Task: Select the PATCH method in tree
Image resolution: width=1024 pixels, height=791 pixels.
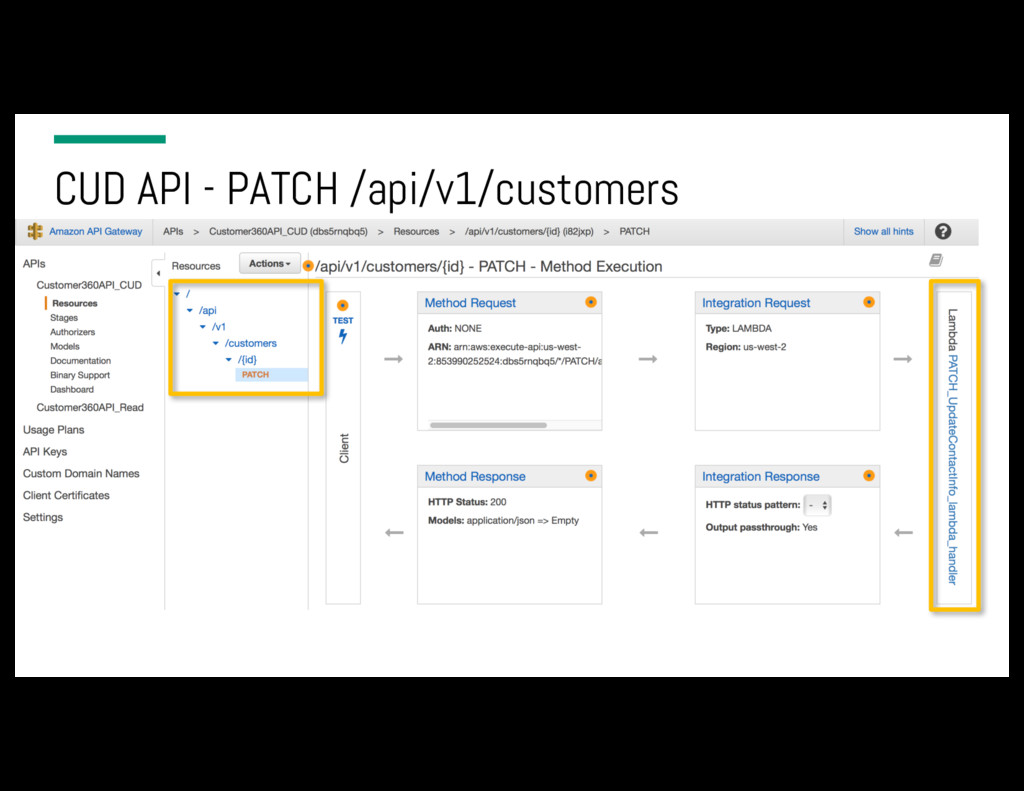Action: click(x=255, y=374)
